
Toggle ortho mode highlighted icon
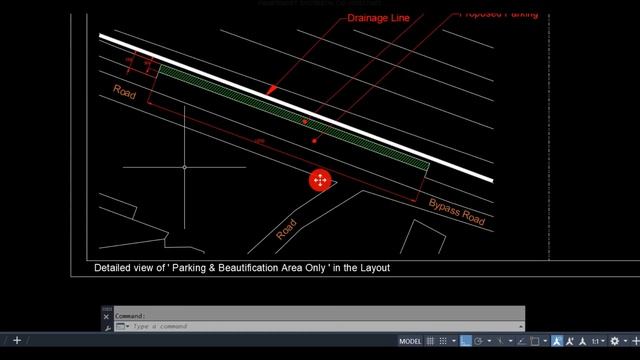[466, 341]
